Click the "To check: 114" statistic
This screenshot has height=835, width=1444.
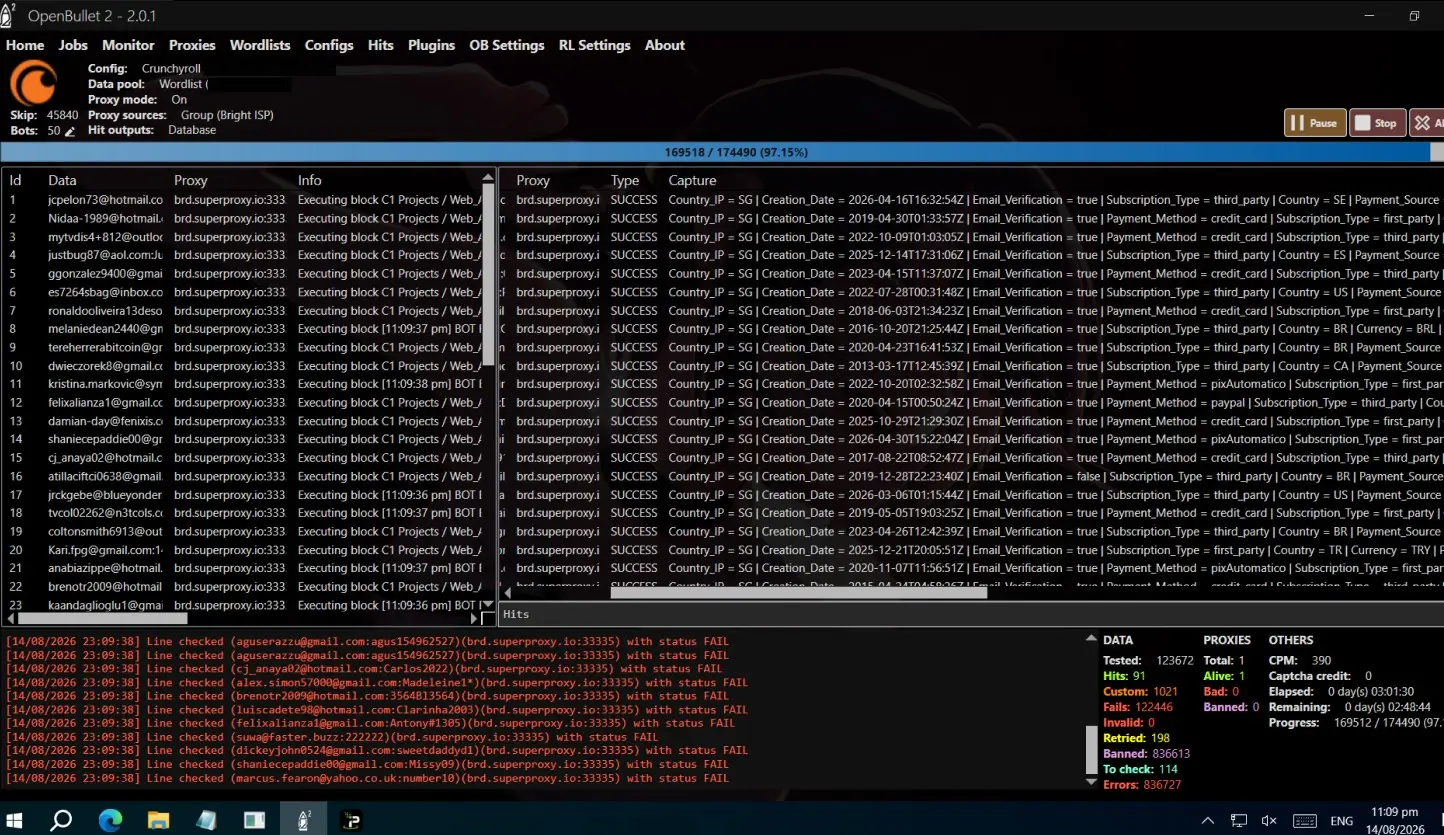(1140, 769)
